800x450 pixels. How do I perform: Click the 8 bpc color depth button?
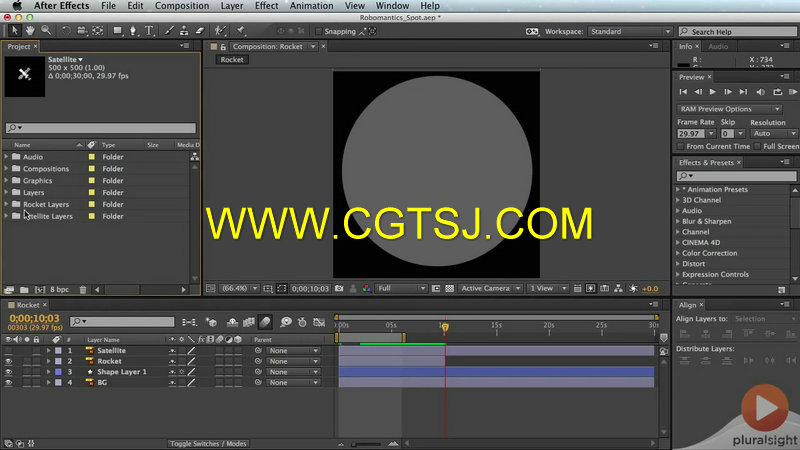pos(59,290)
